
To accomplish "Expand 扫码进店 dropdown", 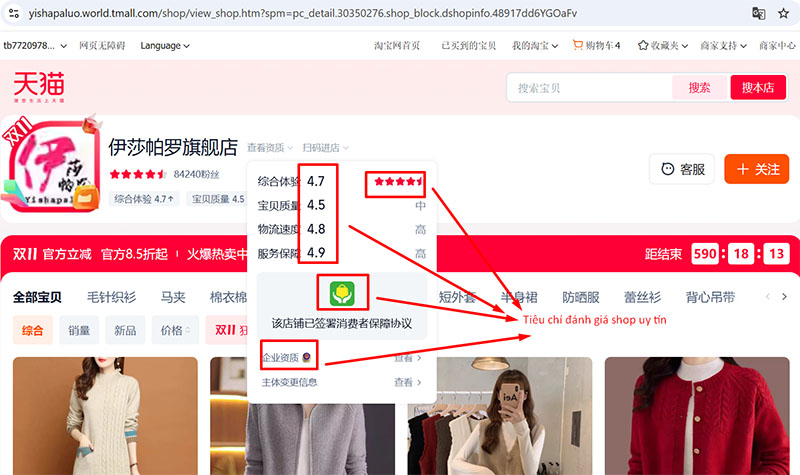I will [x=326, y=148].
